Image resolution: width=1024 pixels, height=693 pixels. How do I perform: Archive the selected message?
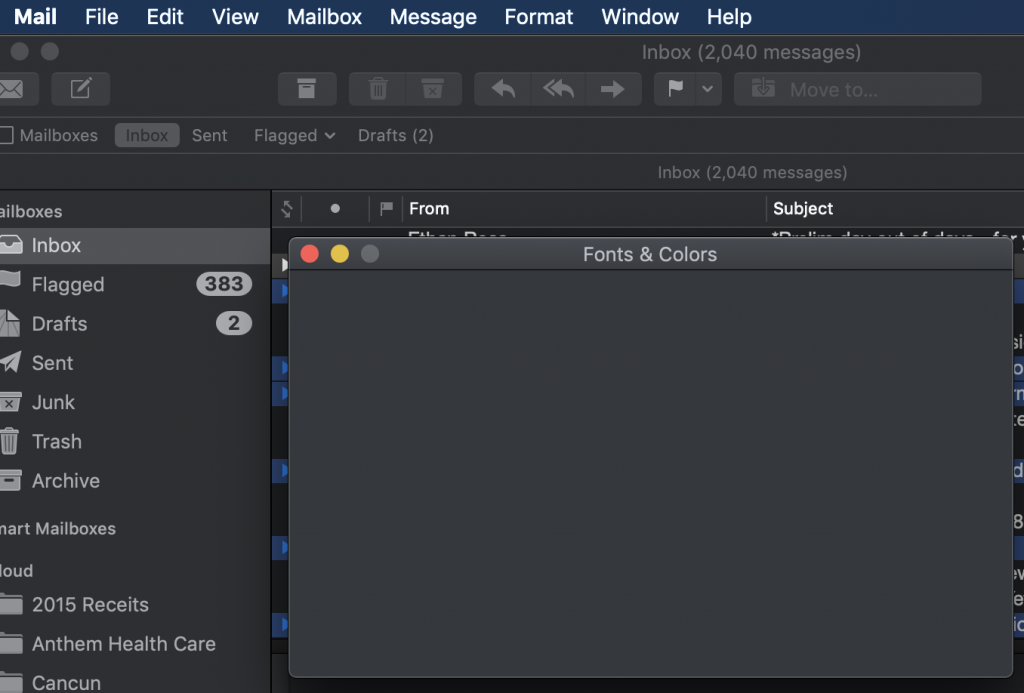pyautogui.click(x=307, y=89)
